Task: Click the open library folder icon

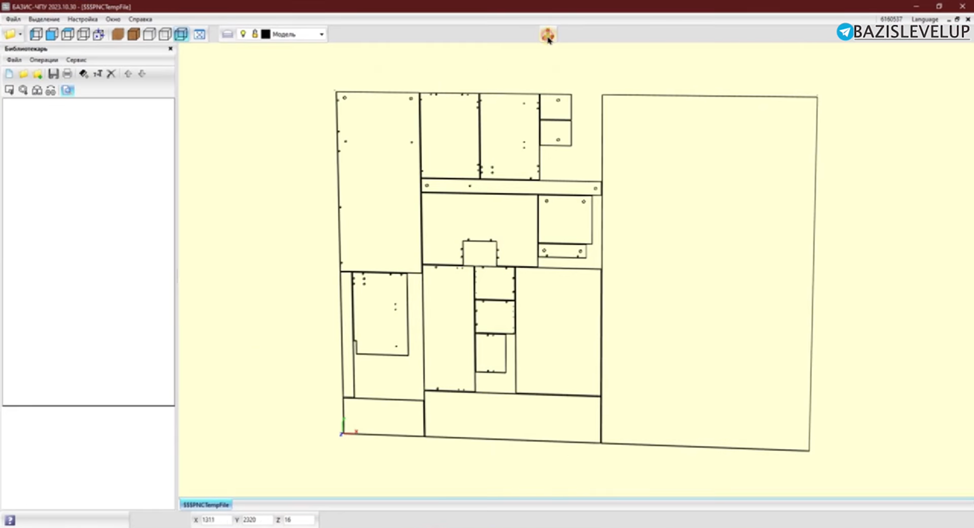Action: pos(23,74)
